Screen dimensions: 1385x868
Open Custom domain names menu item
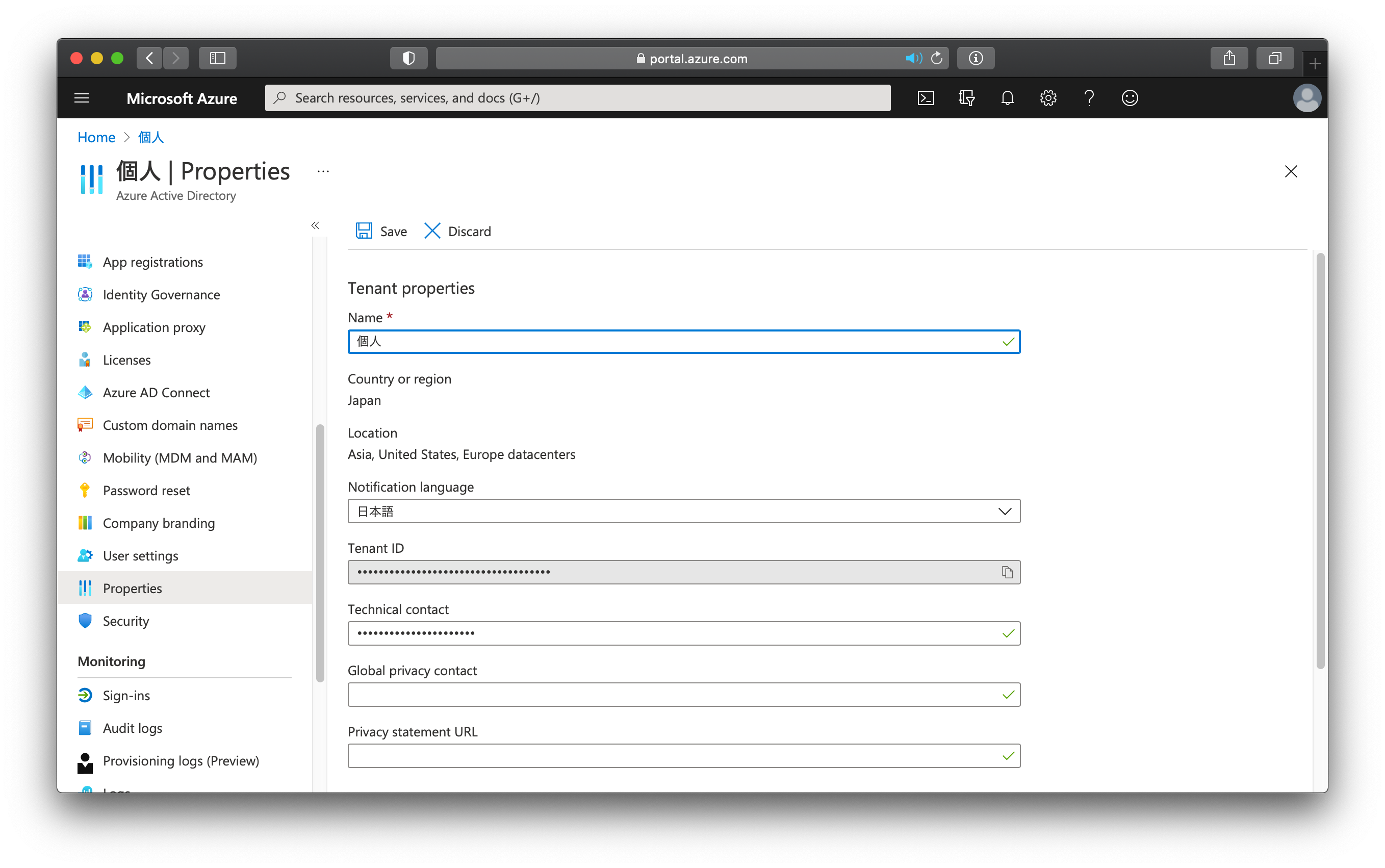(170, 425)
